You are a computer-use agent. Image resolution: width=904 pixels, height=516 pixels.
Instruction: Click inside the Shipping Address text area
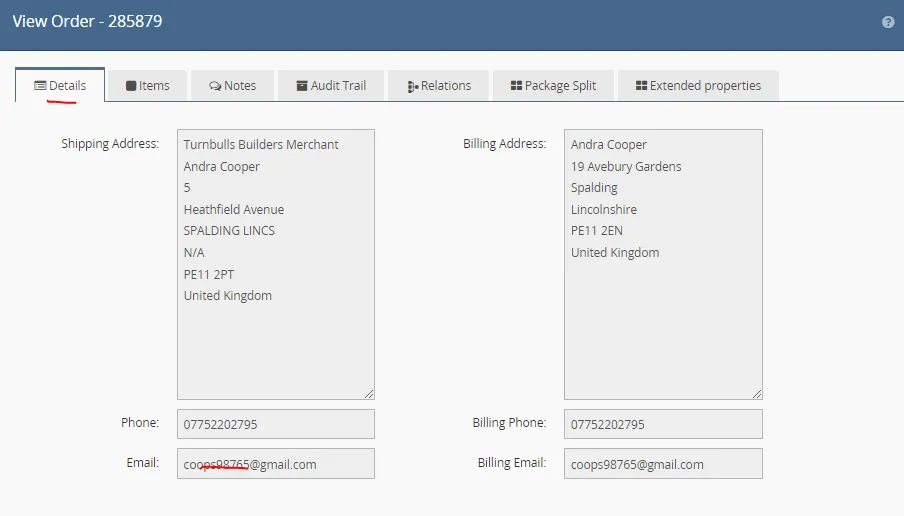click(276, 264)
